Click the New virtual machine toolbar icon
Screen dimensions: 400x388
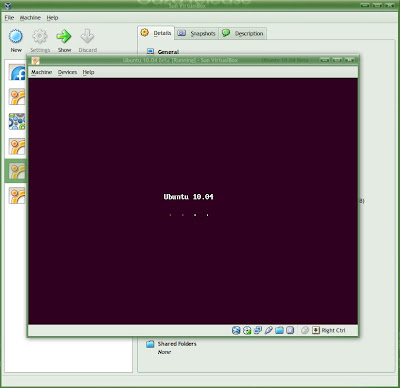[16, 37]
